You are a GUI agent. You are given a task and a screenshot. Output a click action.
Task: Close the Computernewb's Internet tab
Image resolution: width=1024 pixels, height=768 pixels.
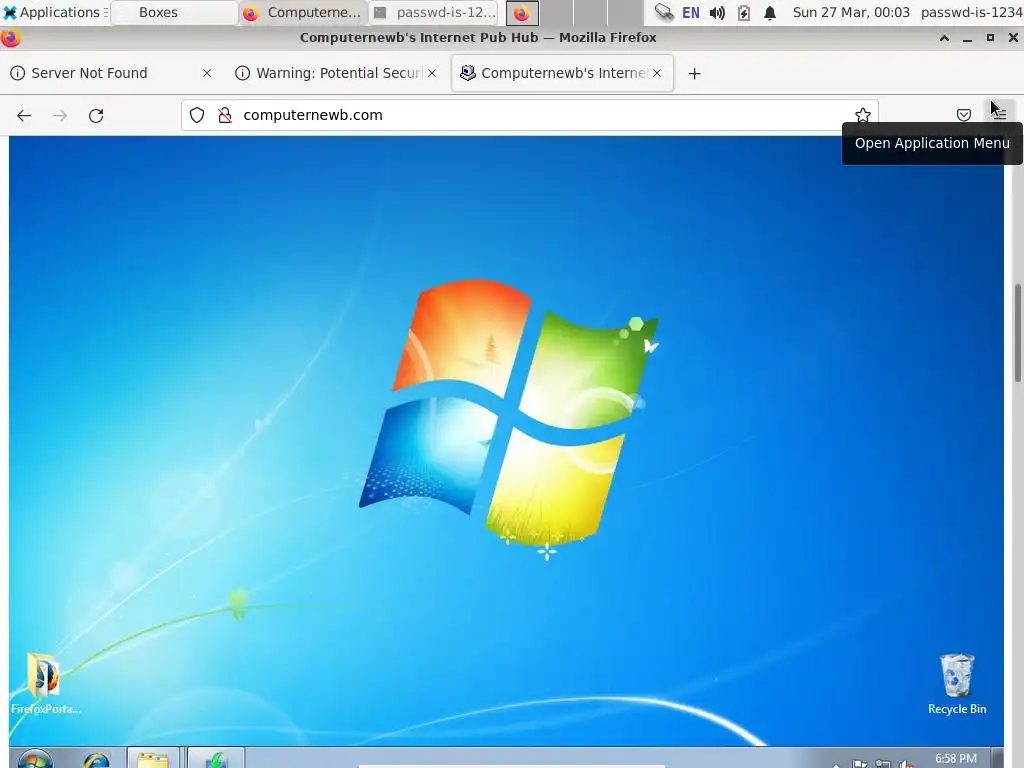(657, 73)
